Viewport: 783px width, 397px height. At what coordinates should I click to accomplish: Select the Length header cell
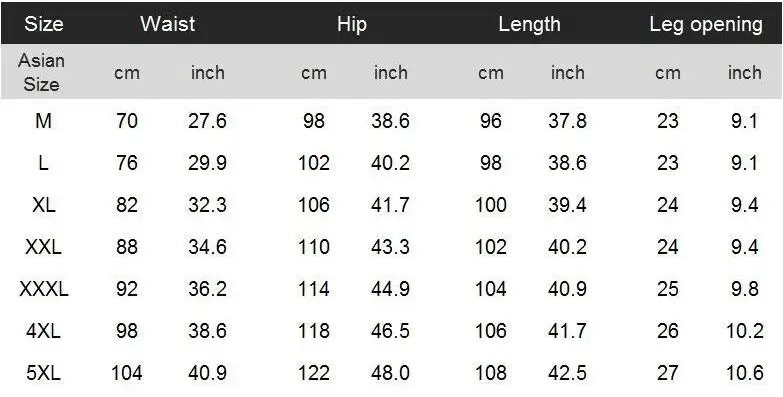[529, 24]
